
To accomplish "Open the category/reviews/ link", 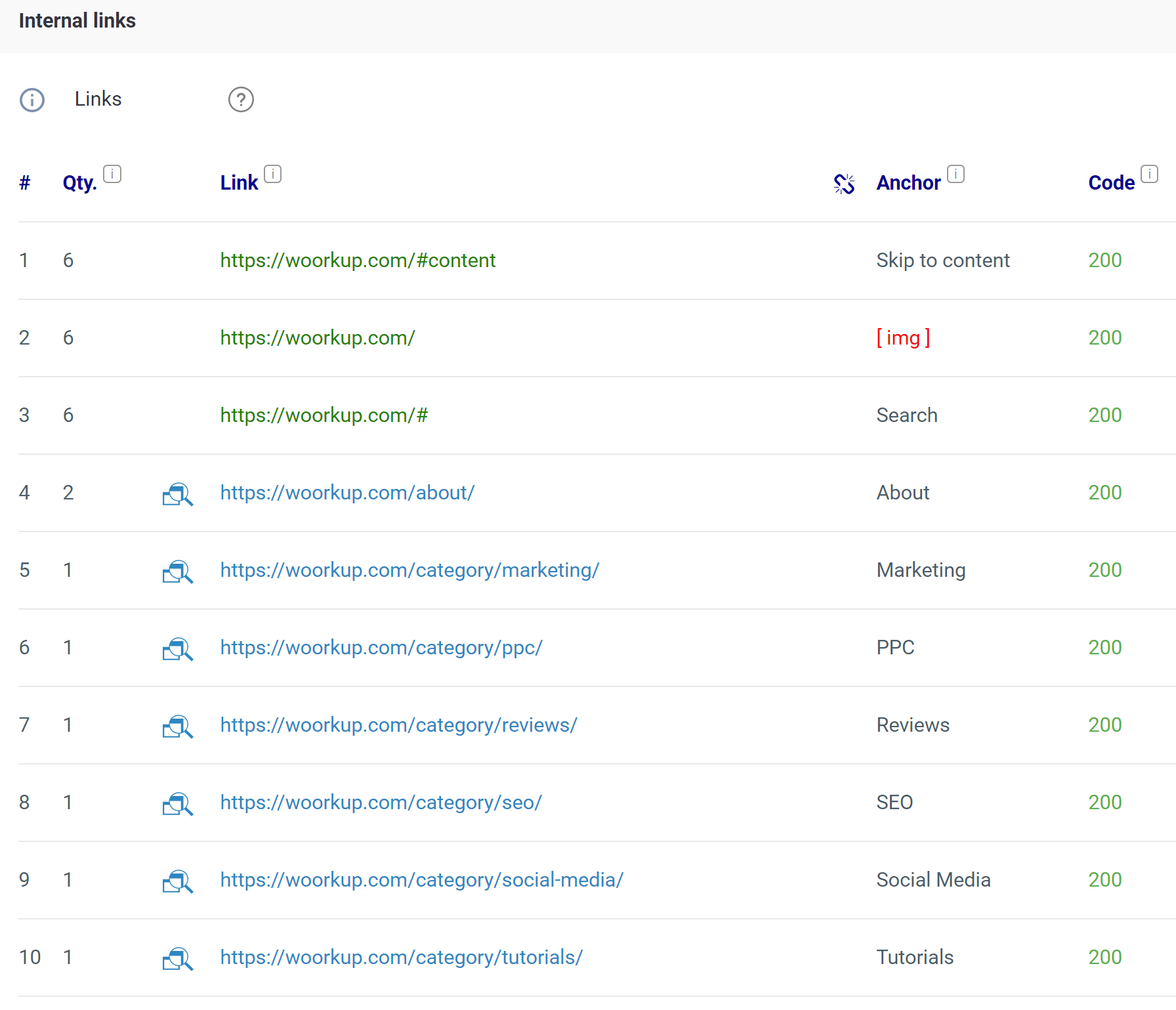I will 398,725.
